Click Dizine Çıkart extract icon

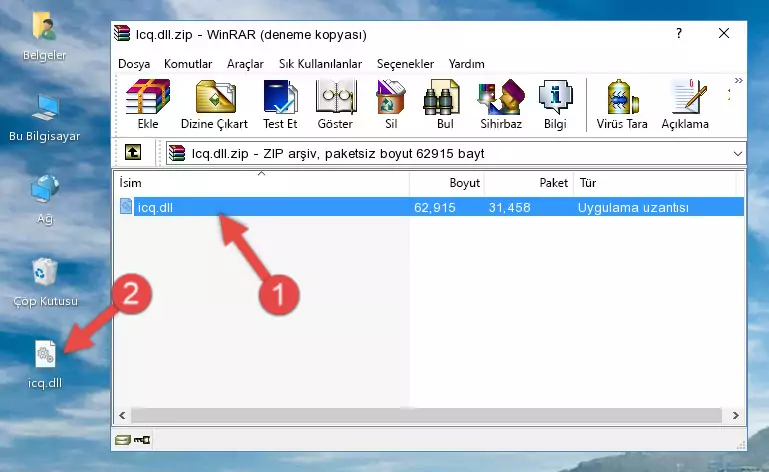pyautogui.click(x=214, y=105)
